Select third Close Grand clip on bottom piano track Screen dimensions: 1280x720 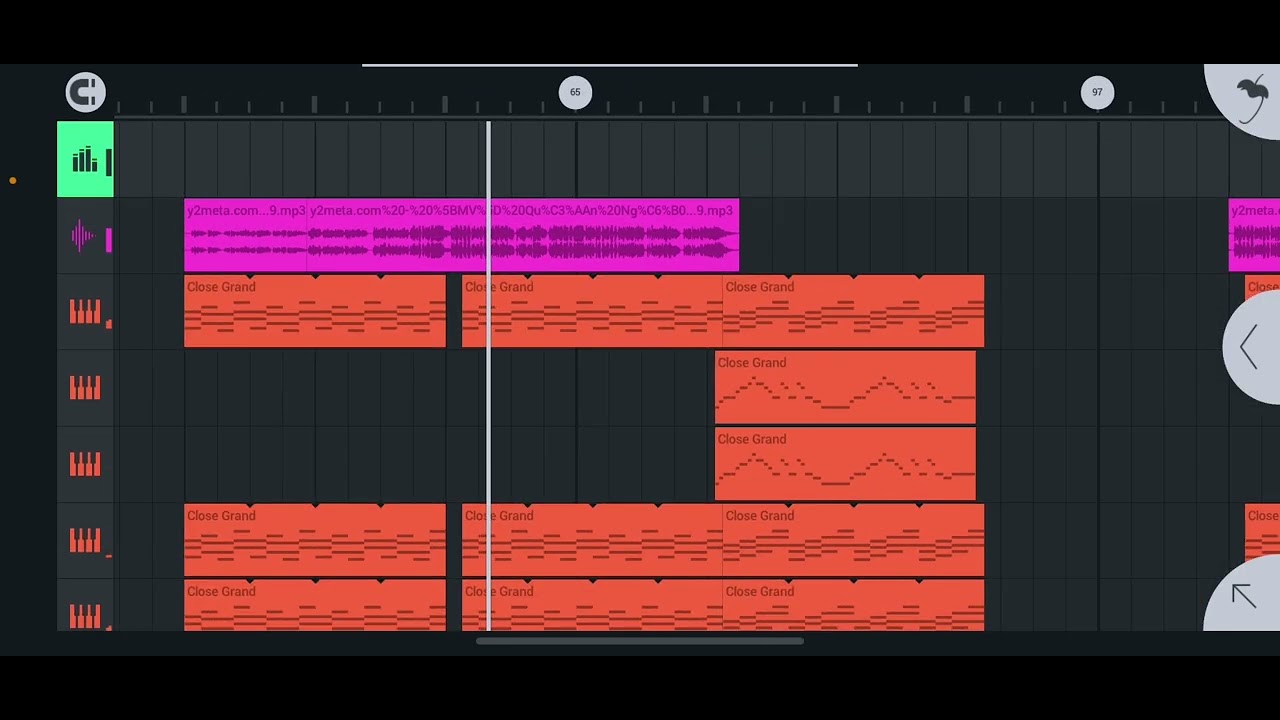(853, 606)
